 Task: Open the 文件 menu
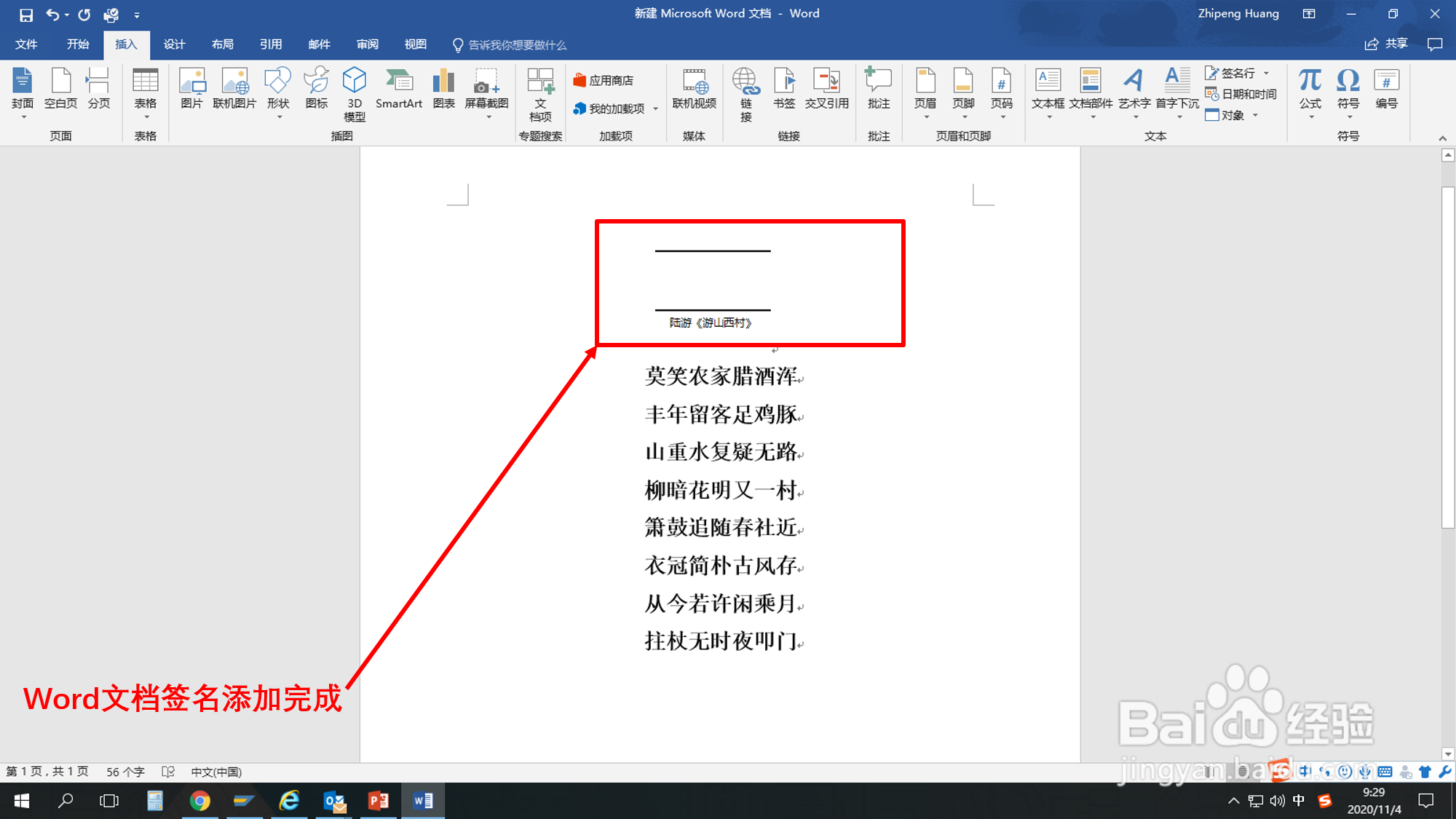point(26,44)
